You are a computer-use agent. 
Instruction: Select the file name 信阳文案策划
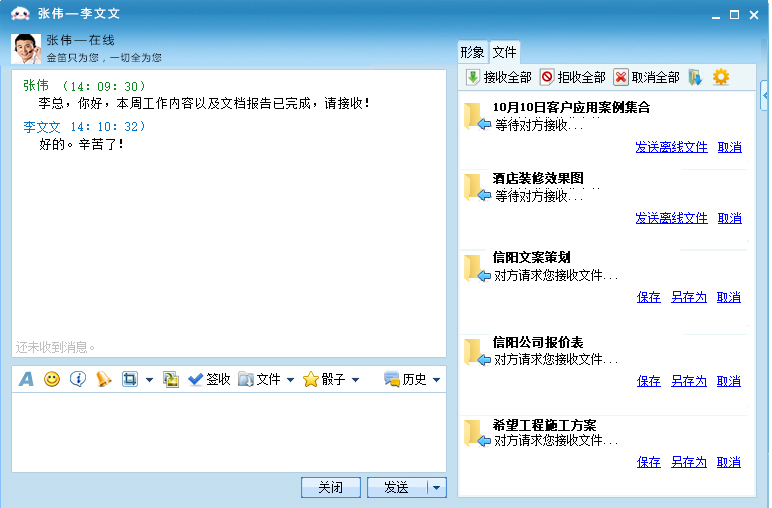531,257
